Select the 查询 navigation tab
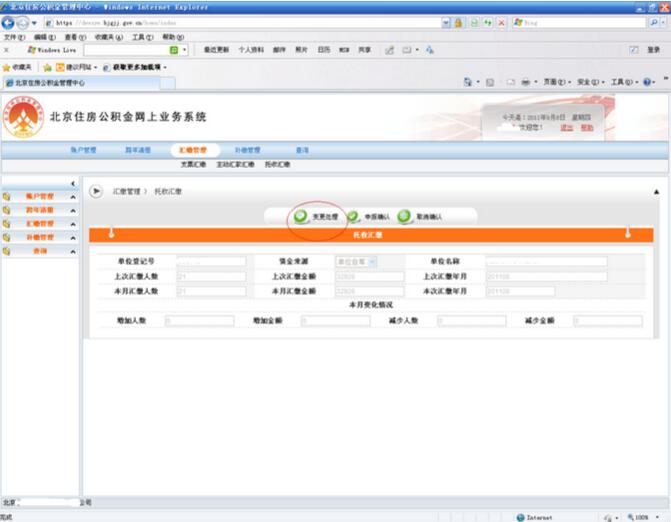Screen dimensions: 671x522 pos(302,150)
